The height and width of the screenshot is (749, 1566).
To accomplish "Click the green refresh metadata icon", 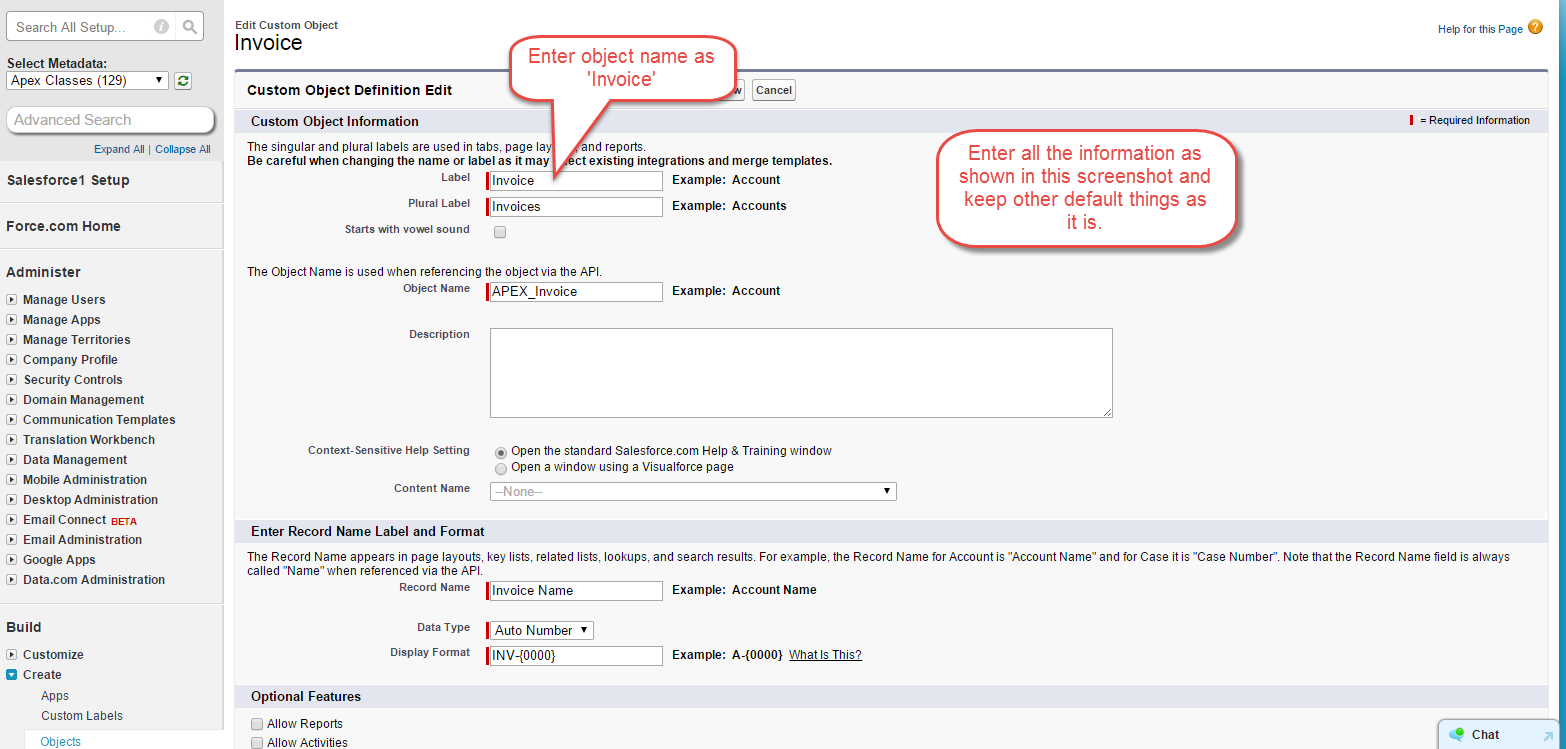I will tap(183, 81).
